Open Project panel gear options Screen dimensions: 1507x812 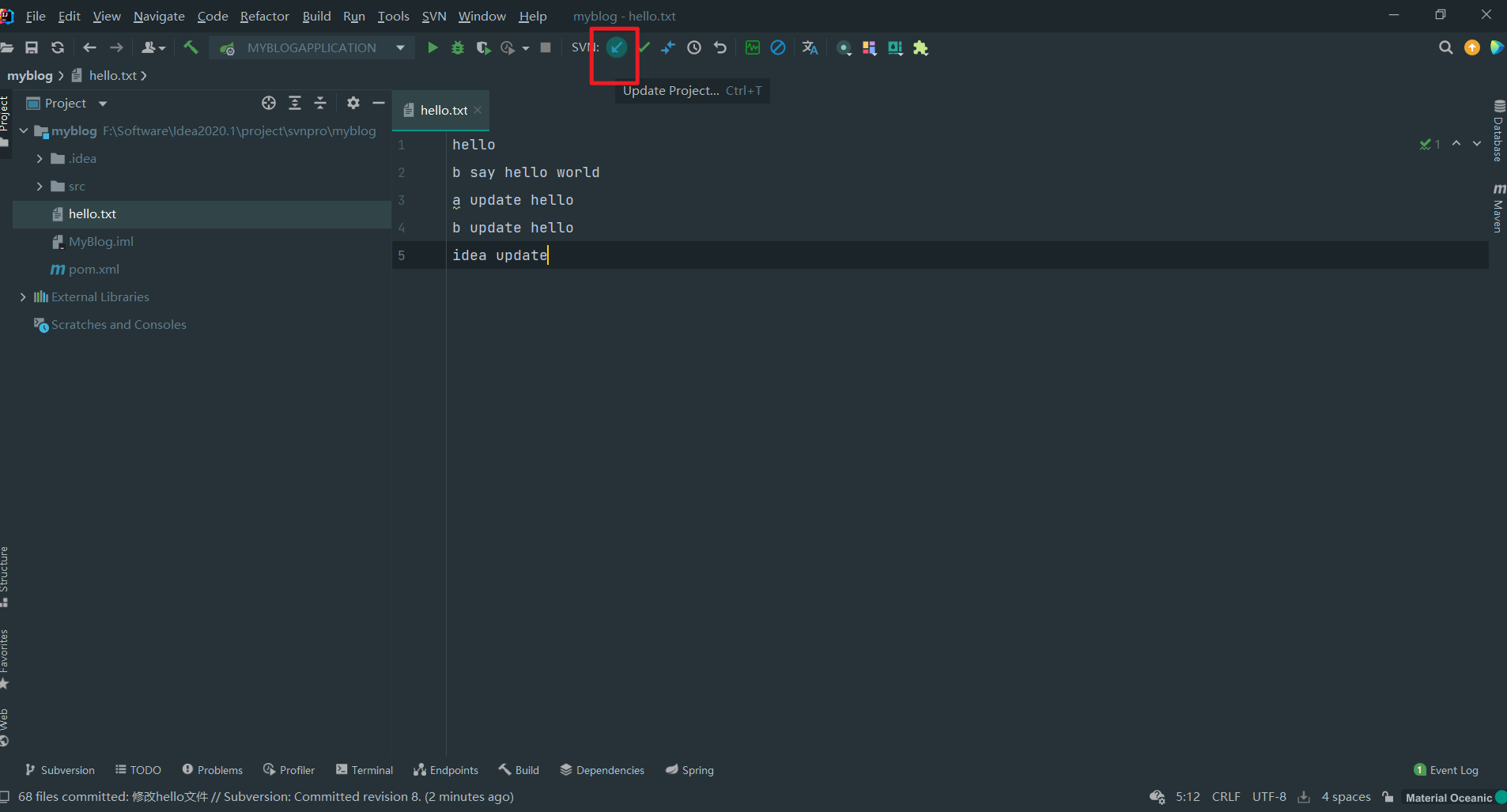point(353,103)
